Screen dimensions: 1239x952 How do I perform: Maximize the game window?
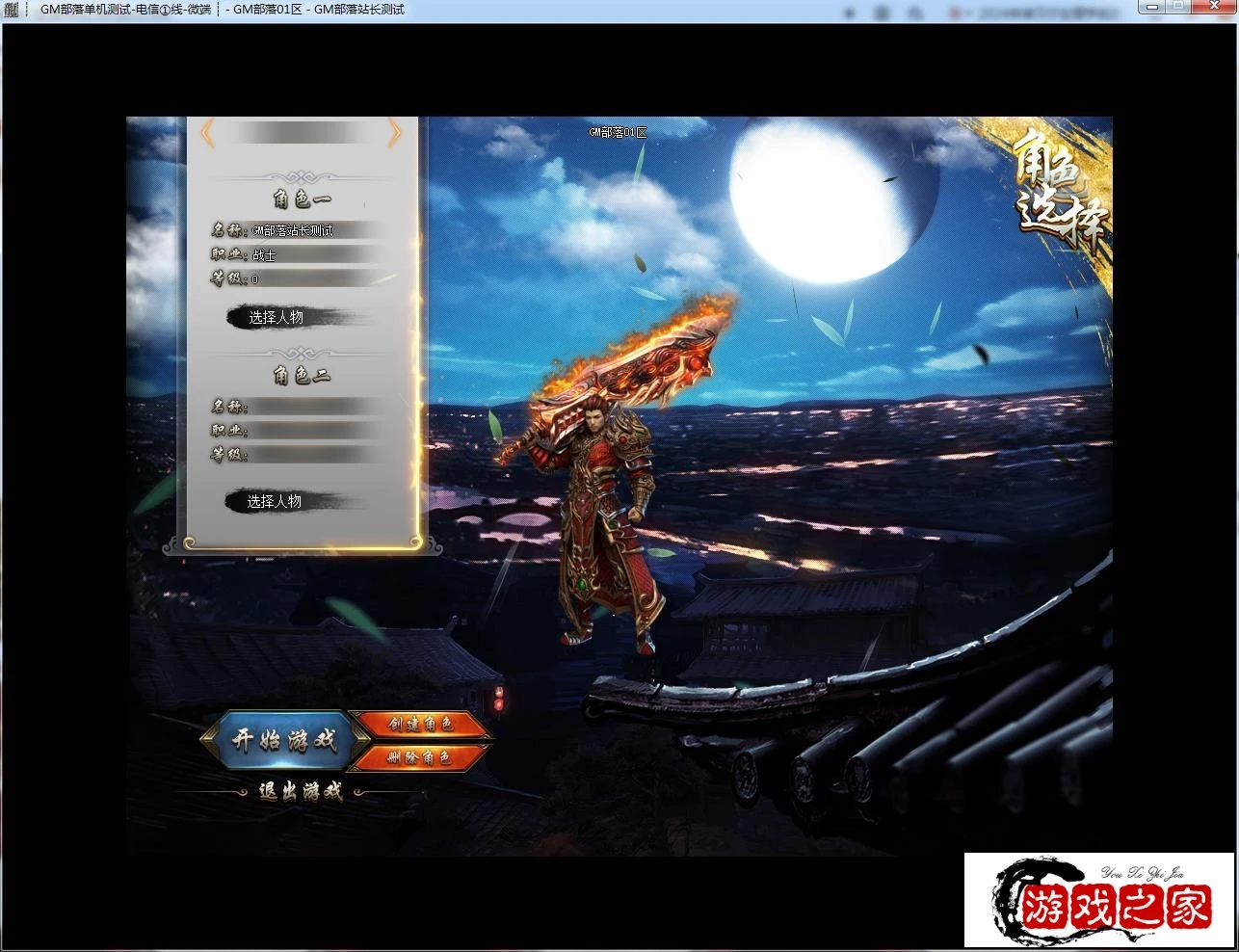[x=1177, y=6]
